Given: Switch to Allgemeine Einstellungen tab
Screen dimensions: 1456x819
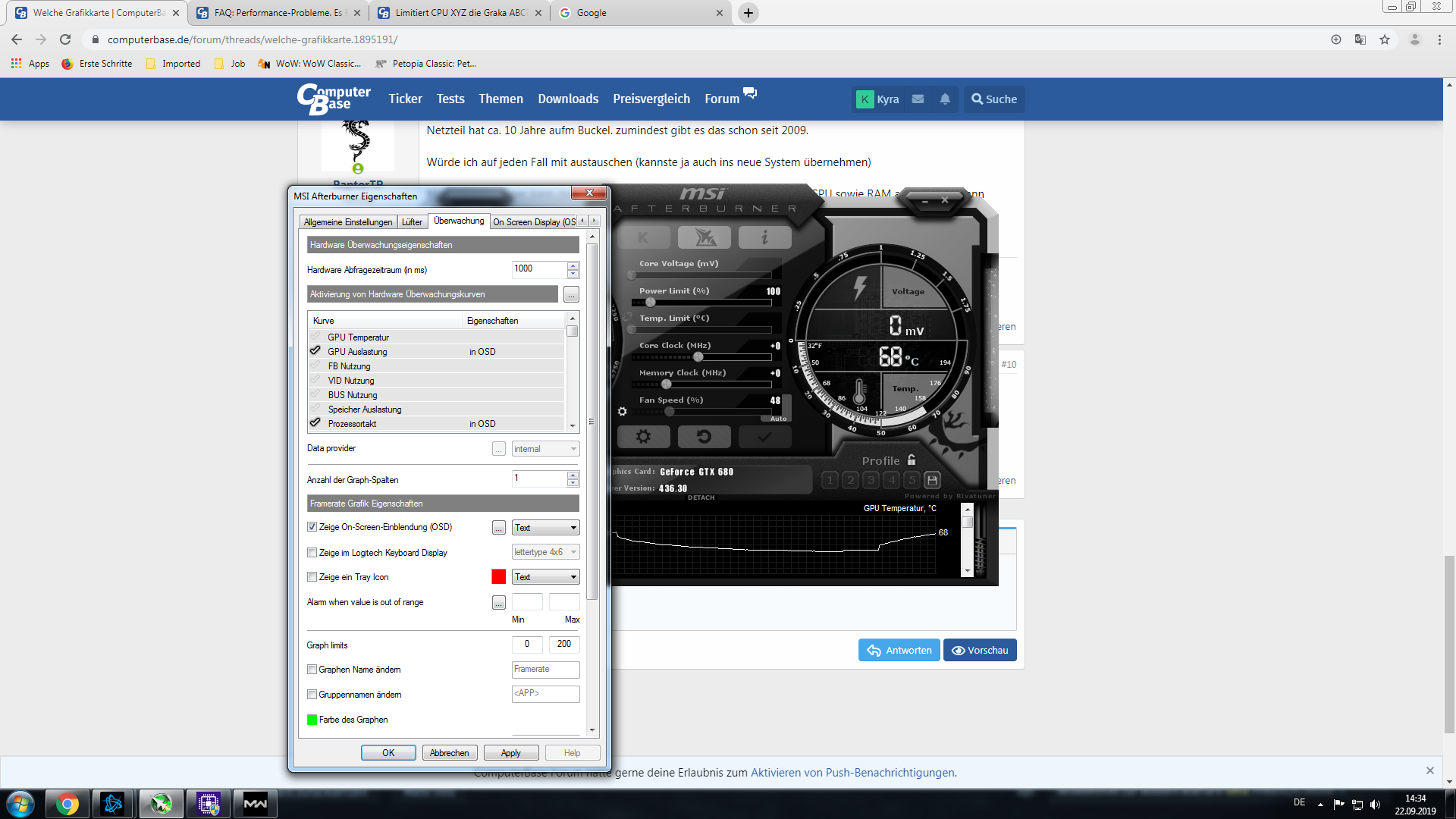Looking at the screenshot, I should (x=348, y=222).
